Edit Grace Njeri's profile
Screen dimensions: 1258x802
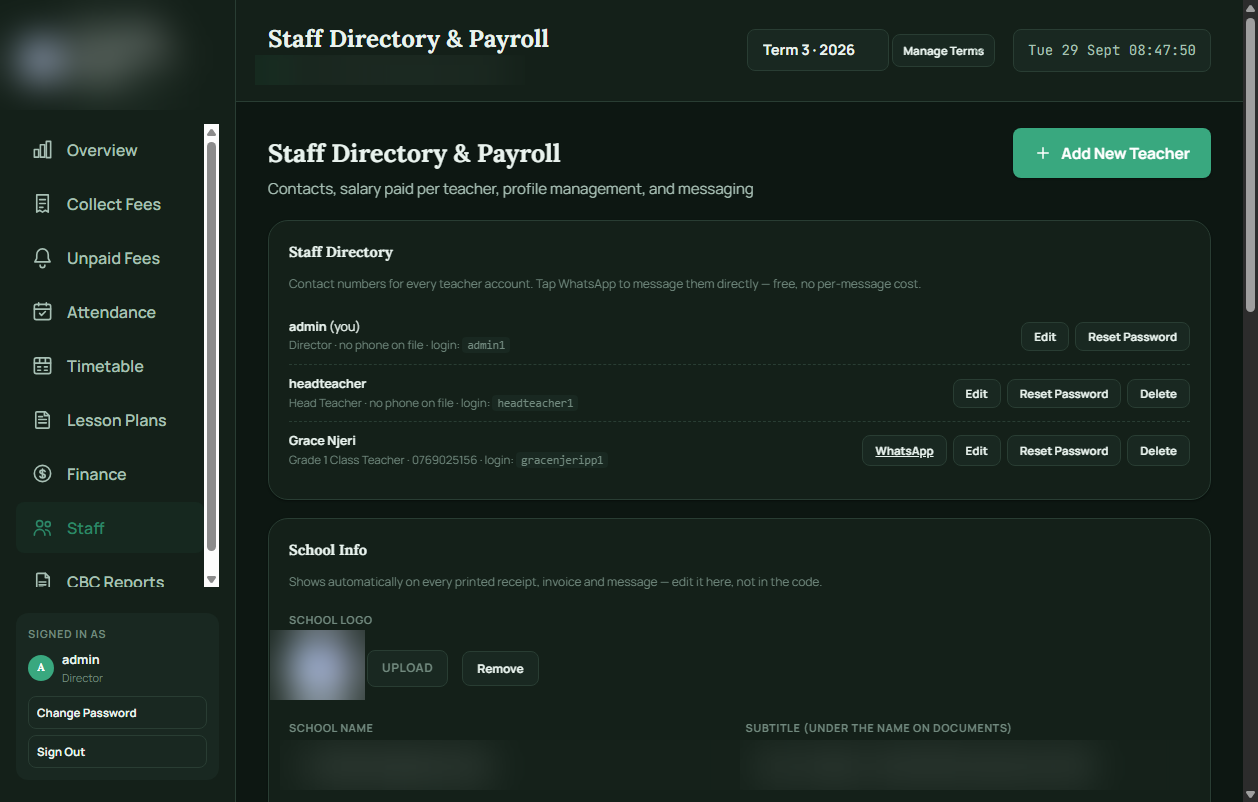tap(976, 451)
